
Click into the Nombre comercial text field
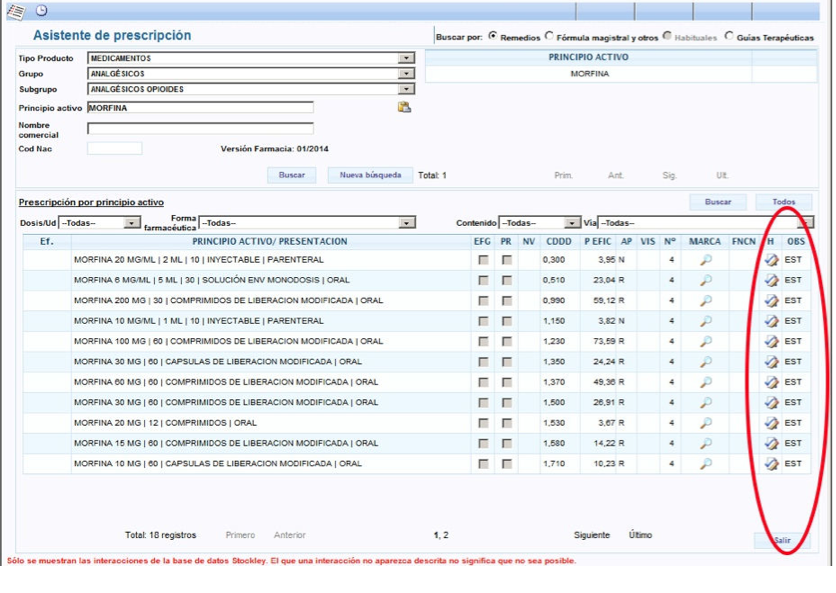coord(200,128)
